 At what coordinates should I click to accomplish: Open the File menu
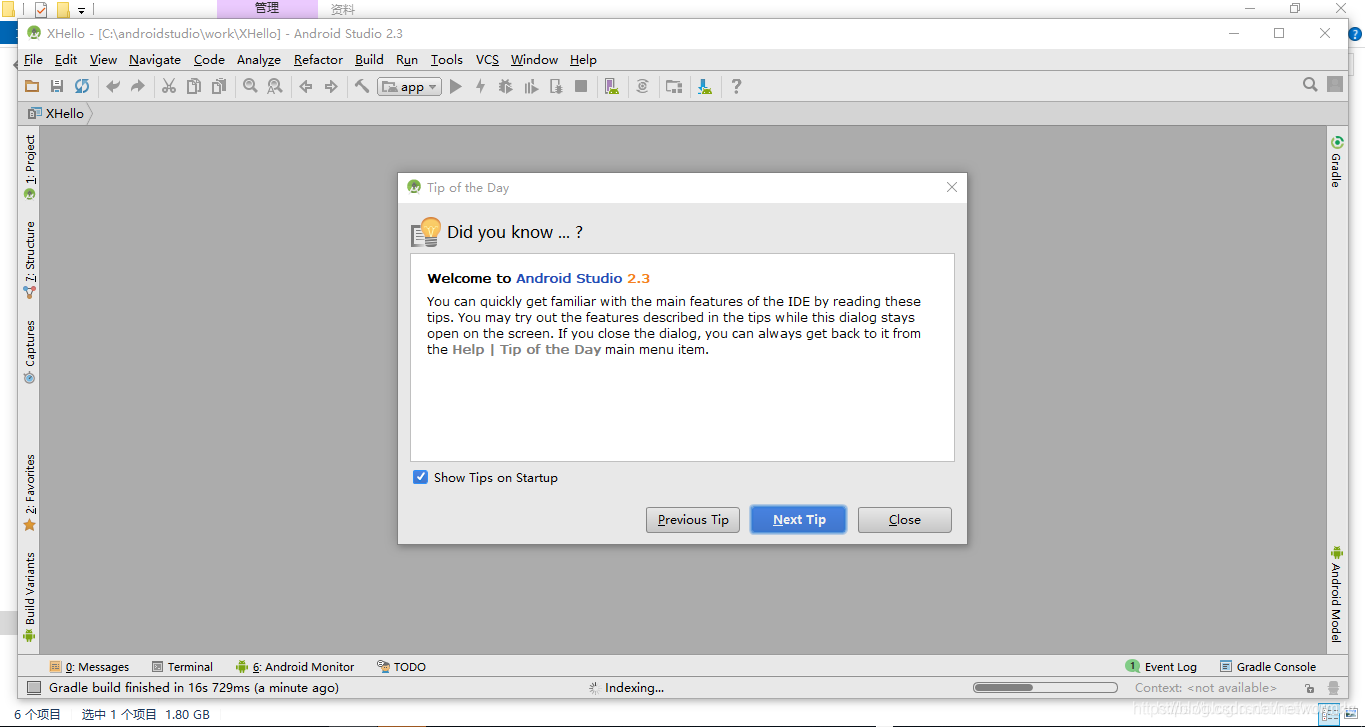pos(33,60)
